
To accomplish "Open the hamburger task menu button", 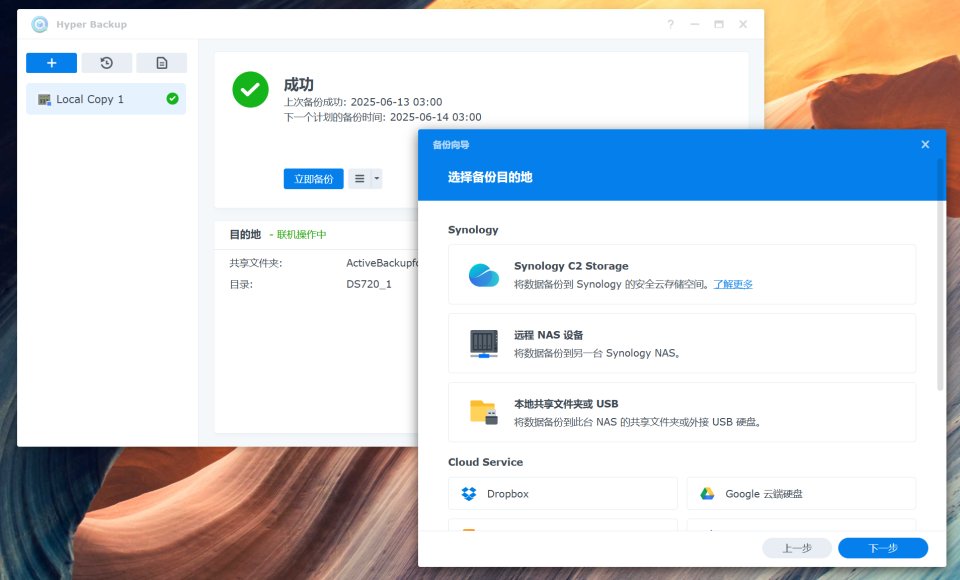I will 360,179.
